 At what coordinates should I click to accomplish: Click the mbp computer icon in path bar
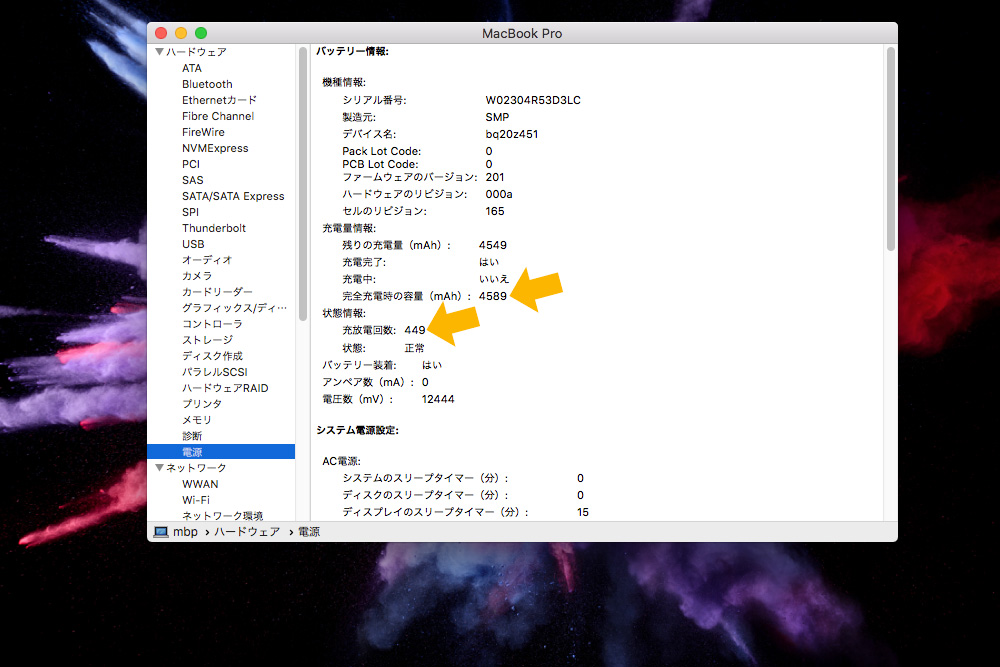click(x=161, y=532)
